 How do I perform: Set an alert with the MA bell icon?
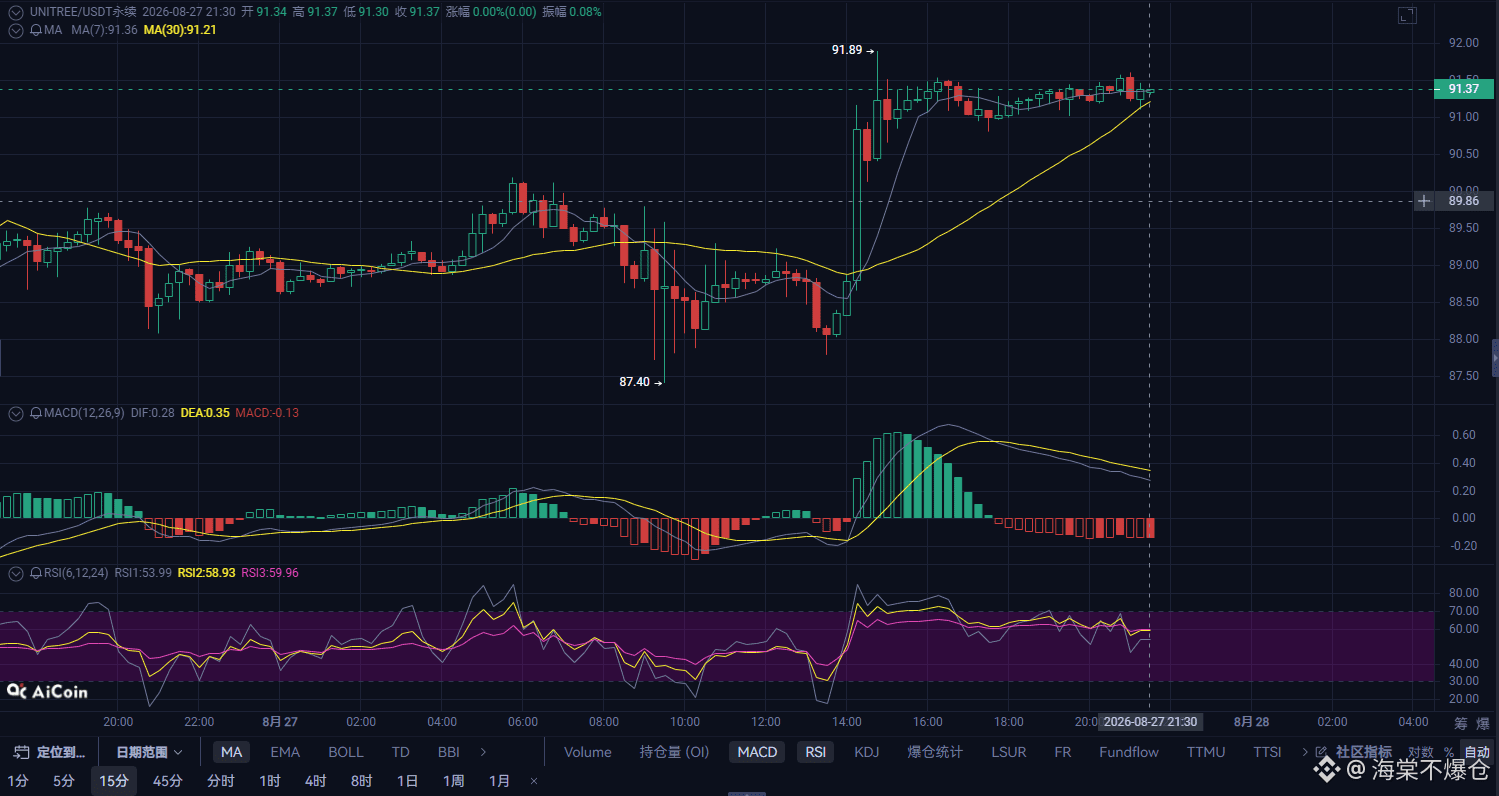point(36,30)
